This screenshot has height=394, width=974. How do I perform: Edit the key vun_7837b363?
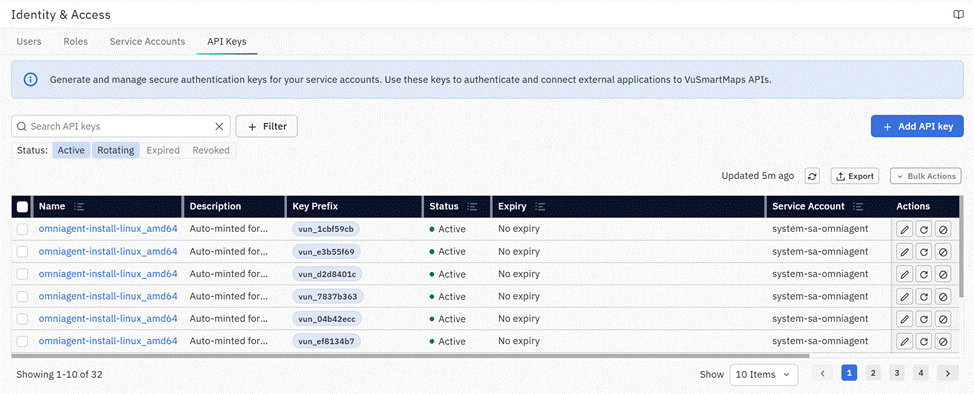[x=905, y=296]
